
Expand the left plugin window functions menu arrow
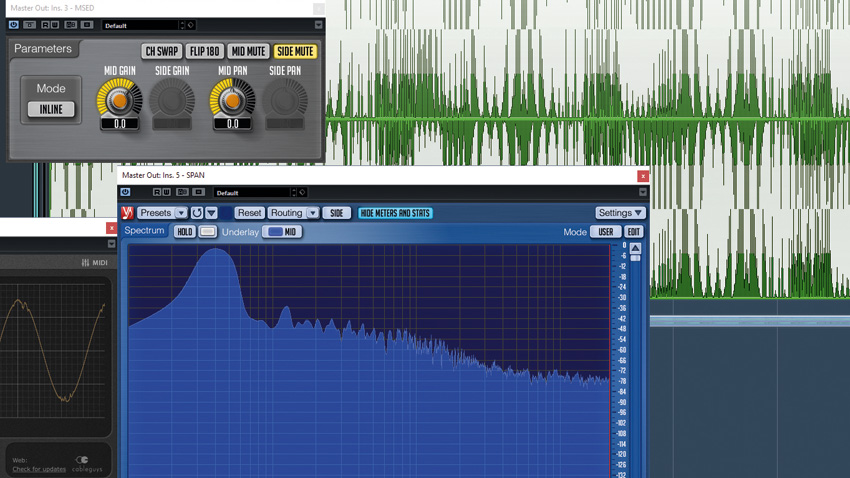[x=111, y=244]
